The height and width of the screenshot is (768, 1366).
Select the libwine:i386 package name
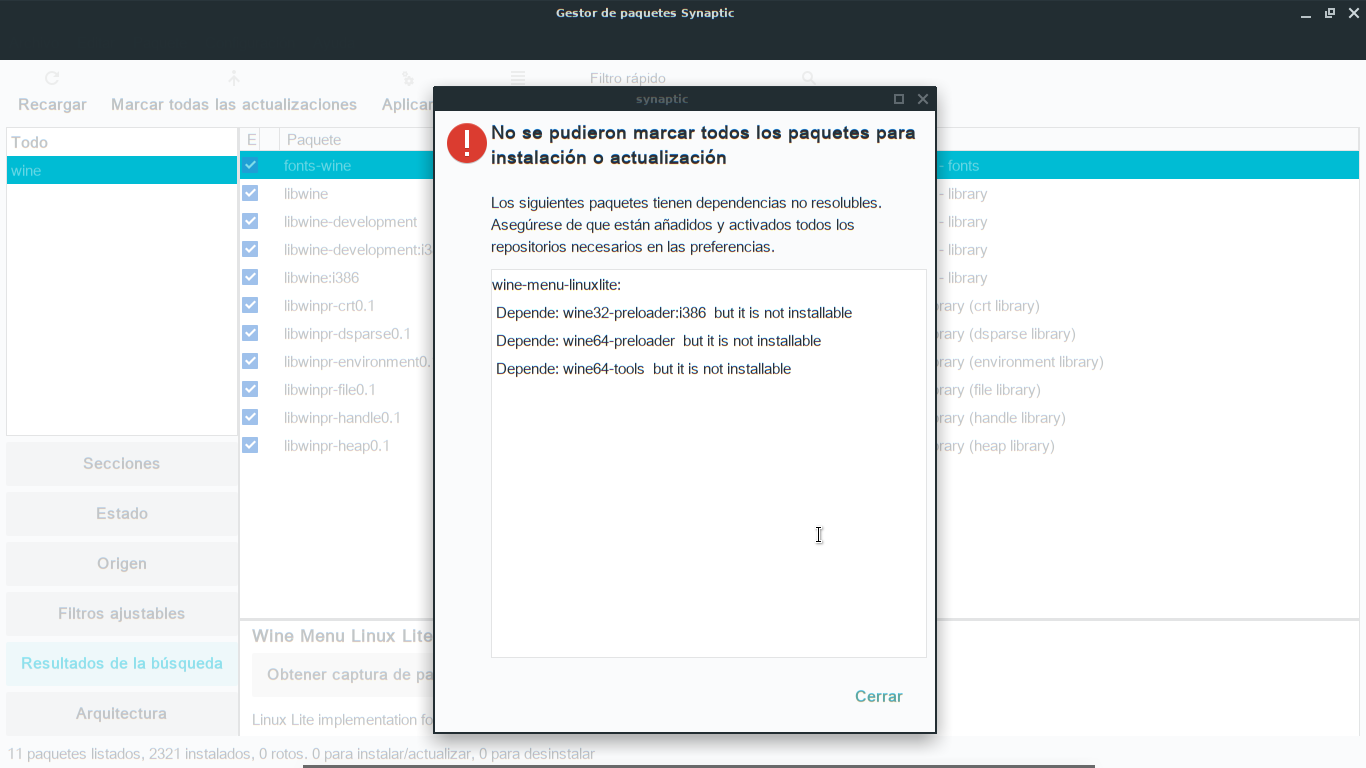321,277
